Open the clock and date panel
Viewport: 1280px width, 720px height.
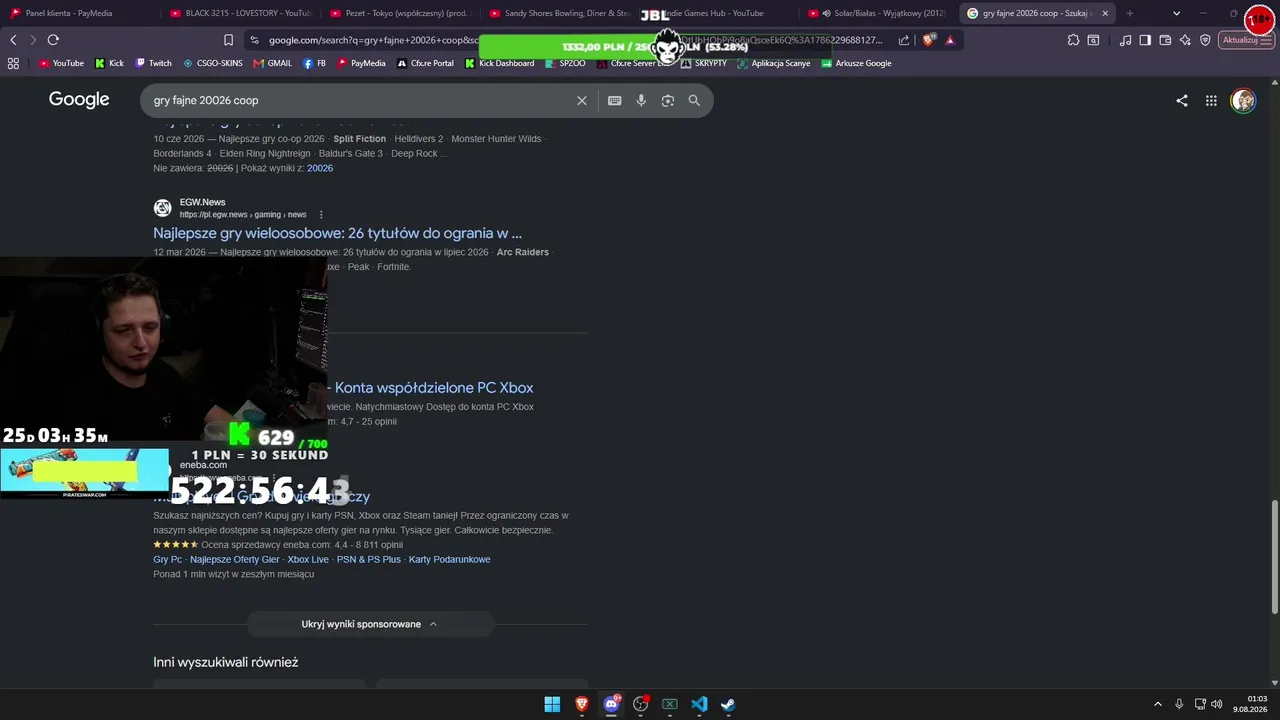coord(1250,704)
